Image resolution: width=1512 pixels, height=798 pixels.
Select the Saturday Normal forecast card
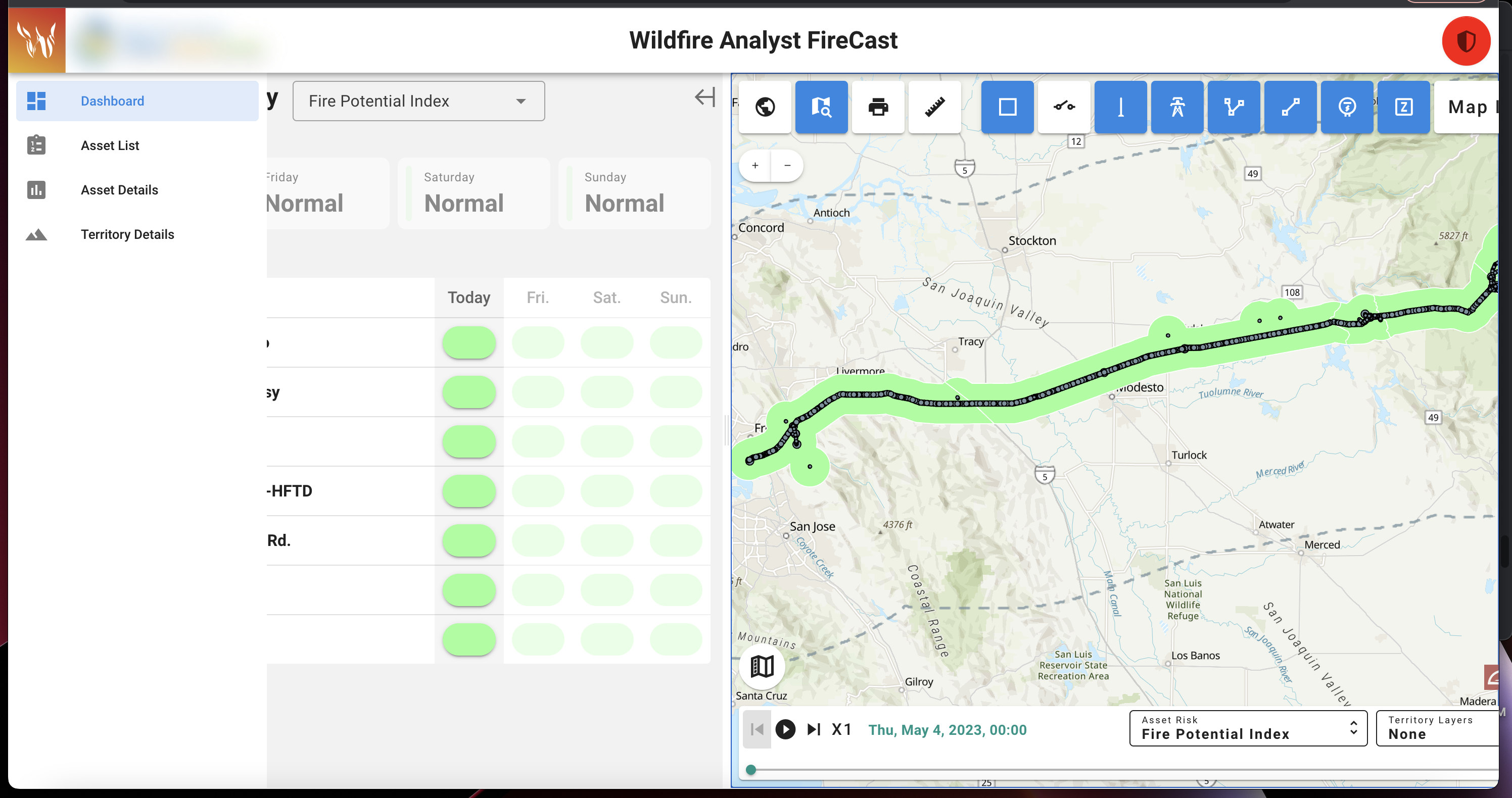click(x=474, y=193)
